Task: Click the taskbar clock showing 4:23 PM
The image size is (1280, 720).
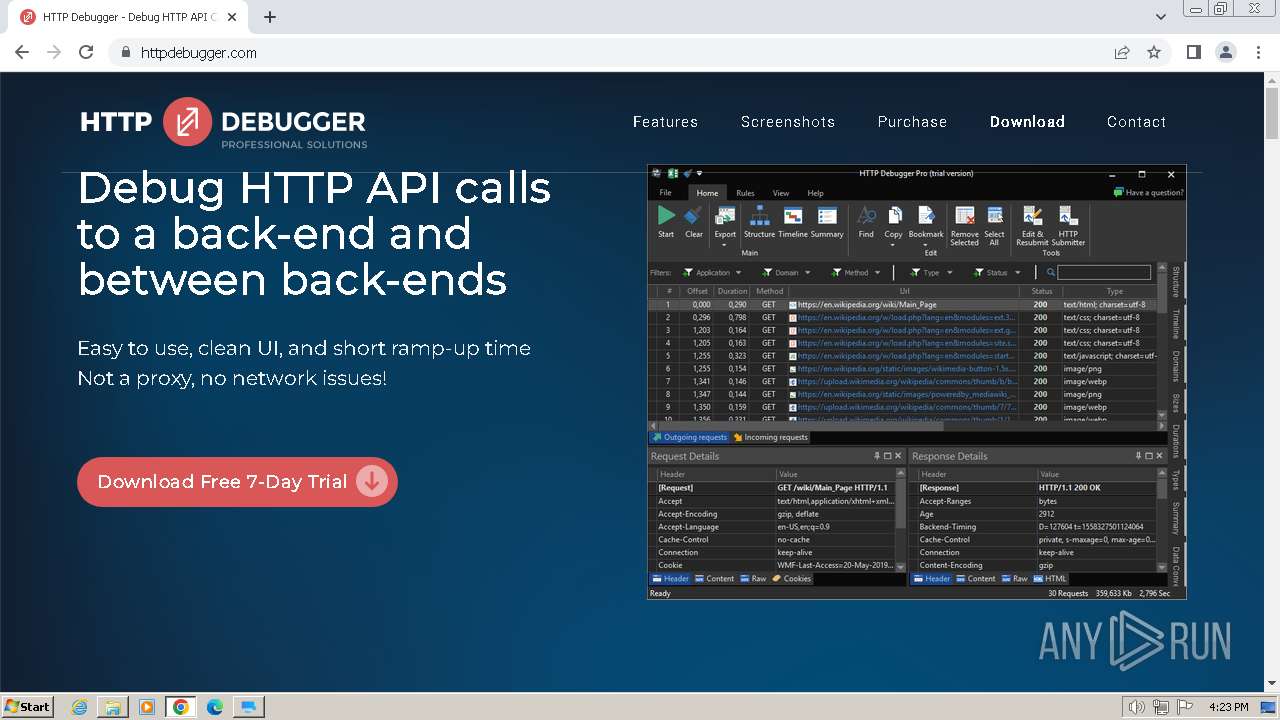Action: click(x=1228, y=707)
